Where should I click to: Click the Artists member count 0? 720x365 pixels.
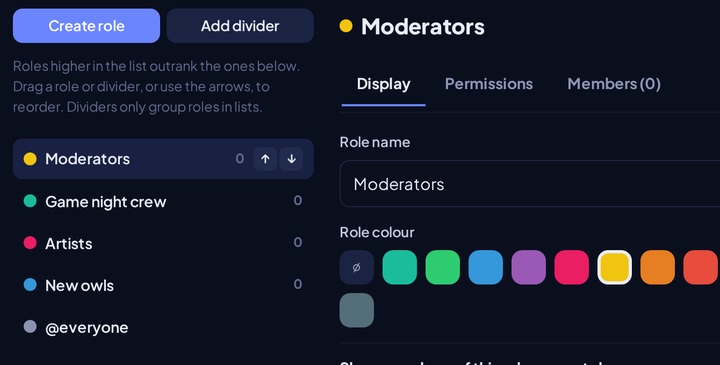coord(298,242)
